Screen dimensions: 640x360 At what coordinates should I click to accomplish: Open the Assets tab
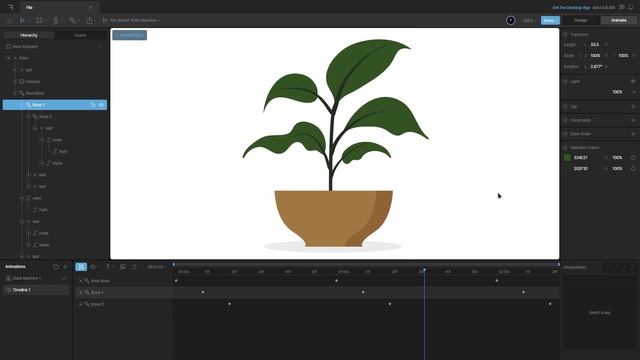pos(80,35)
